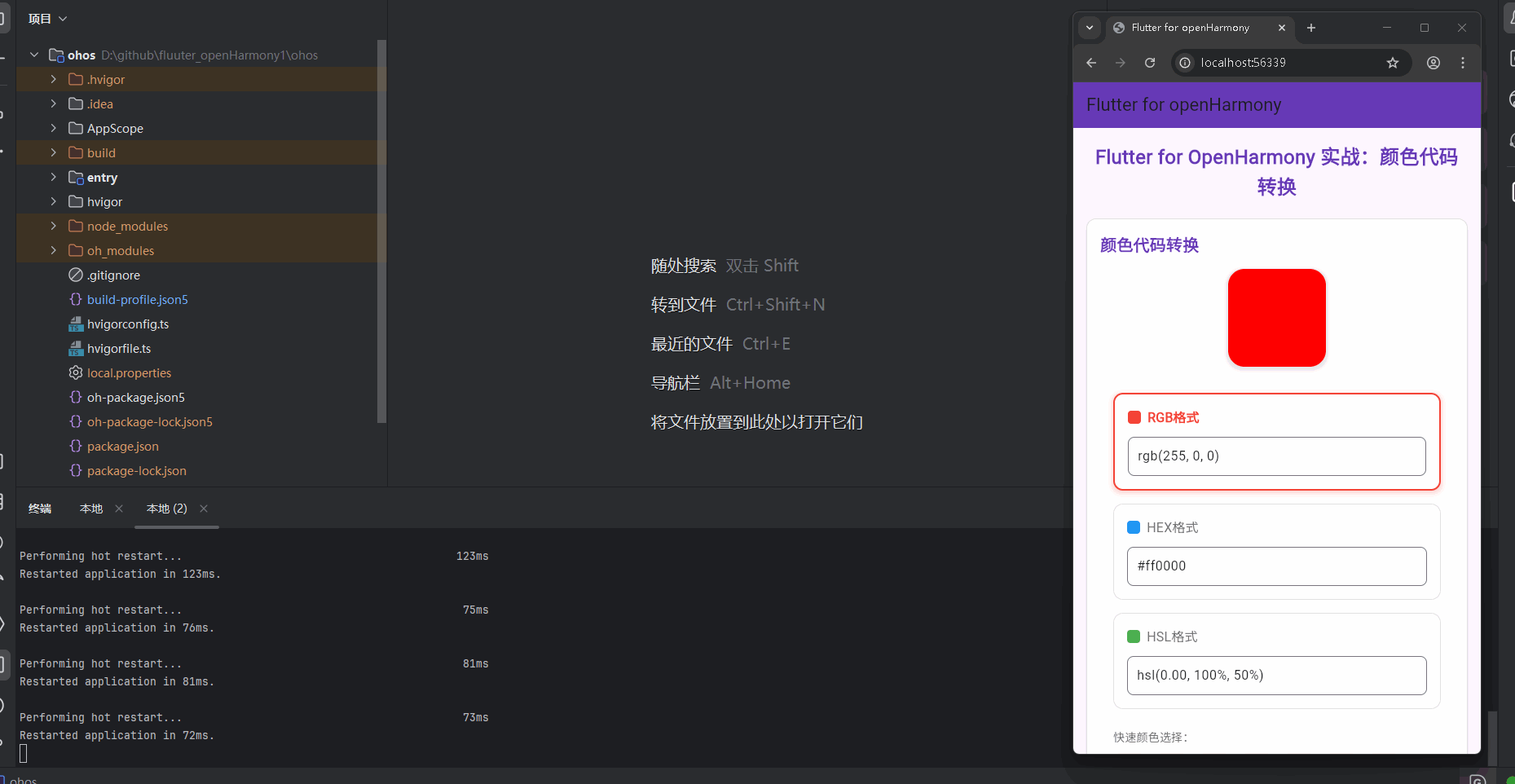Click the 转到文件 Ctrl+Shift+N hint

738,305
